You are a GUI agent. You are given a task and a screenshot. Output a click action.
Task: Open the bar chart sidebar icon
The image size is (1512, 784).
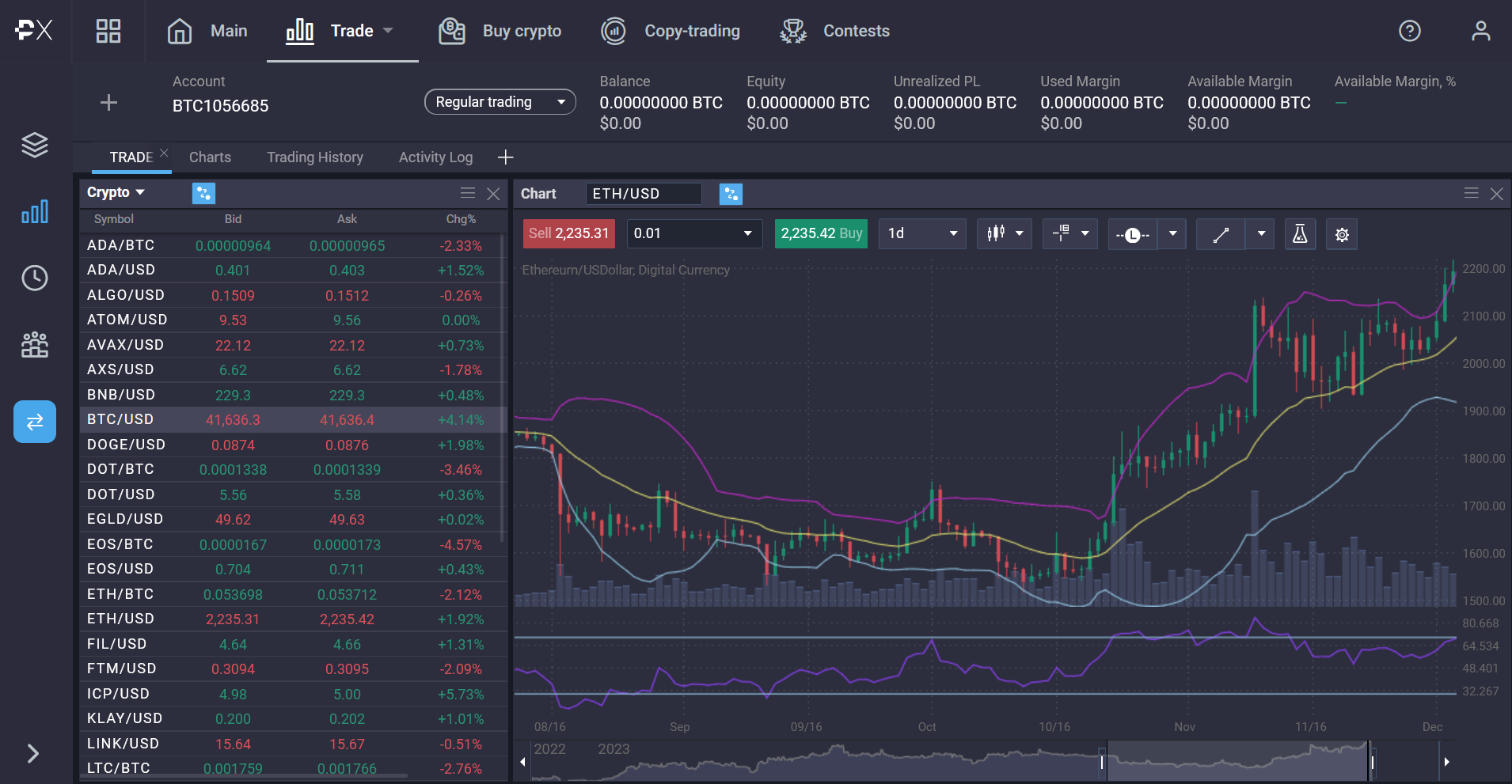(35, 211)
